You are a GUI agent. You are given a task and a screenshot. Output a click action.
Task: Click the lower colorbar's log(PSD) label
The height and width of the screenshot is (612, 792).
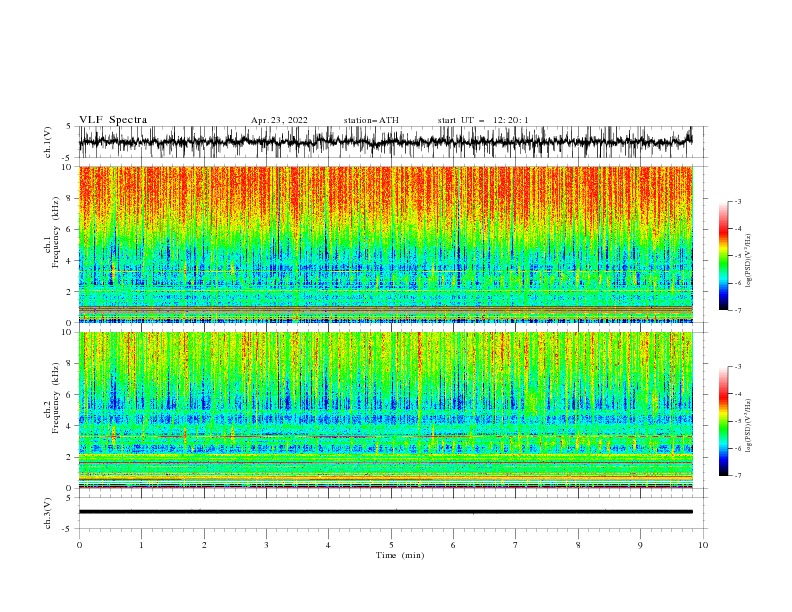pyautogui.click(x=748, y=425)
